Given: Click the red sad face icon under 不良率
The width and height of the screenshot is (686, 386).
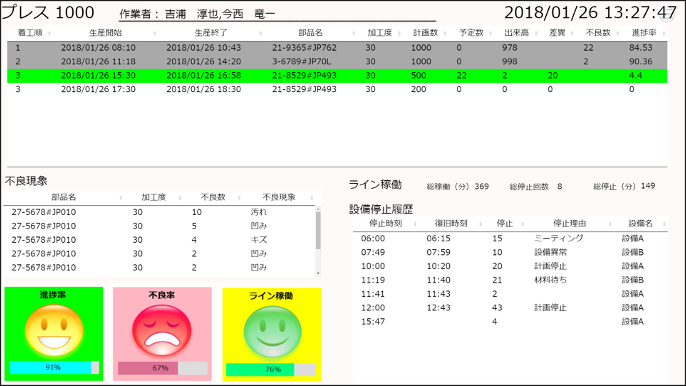Looking at the screenshot, I should pos(162,330).
